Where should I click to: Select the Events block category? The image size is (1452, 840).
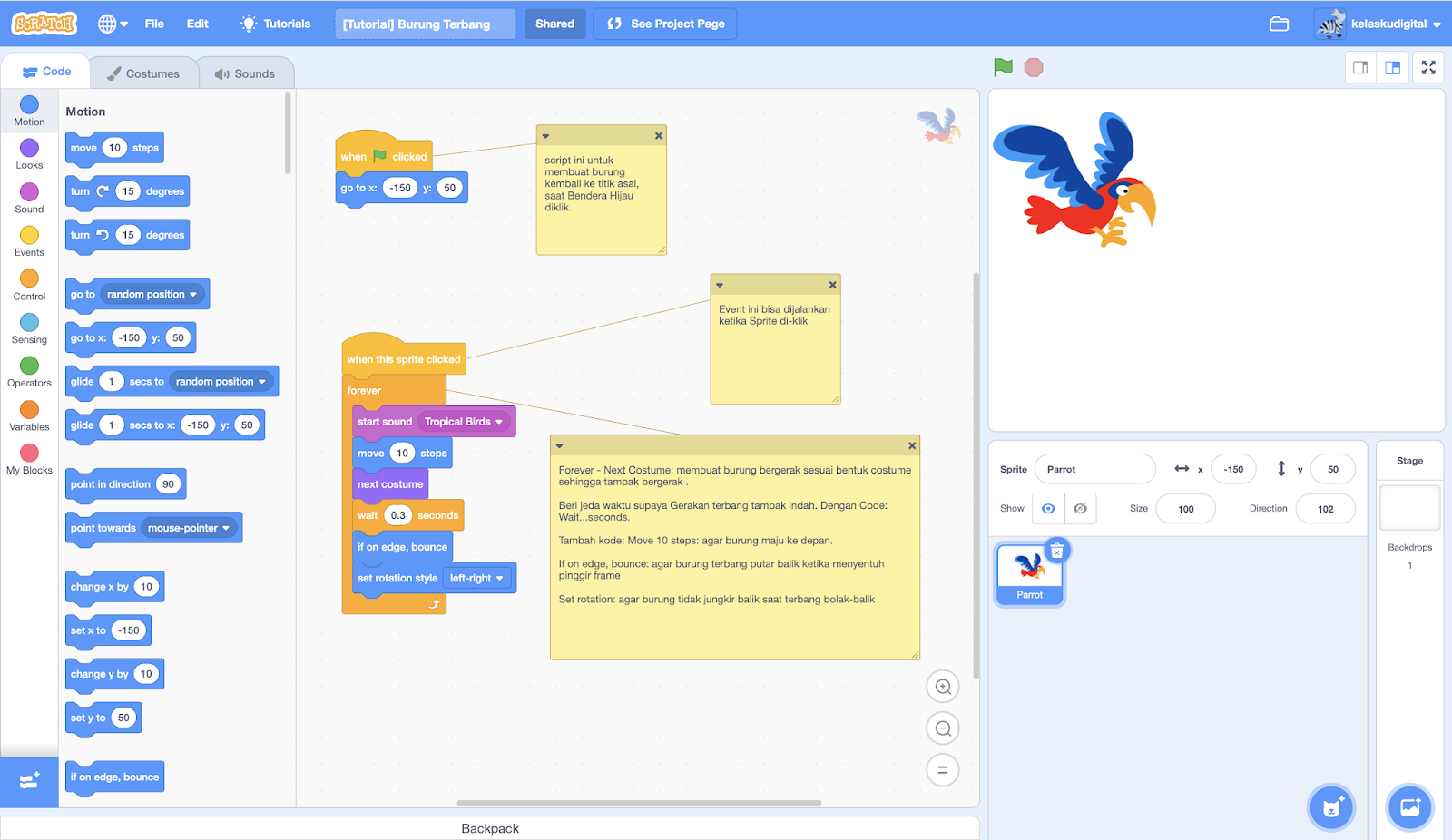[28, 240]
